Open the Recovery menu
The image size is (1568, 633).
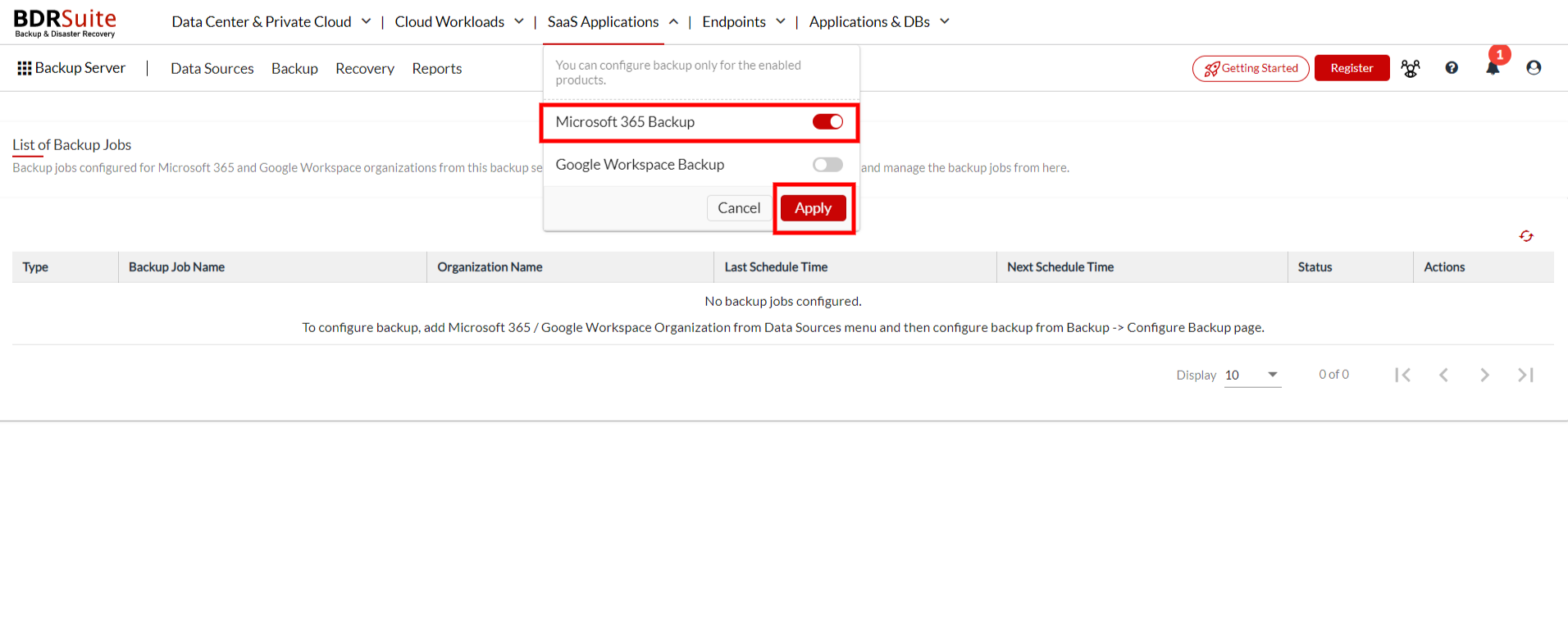click(365, 69)
